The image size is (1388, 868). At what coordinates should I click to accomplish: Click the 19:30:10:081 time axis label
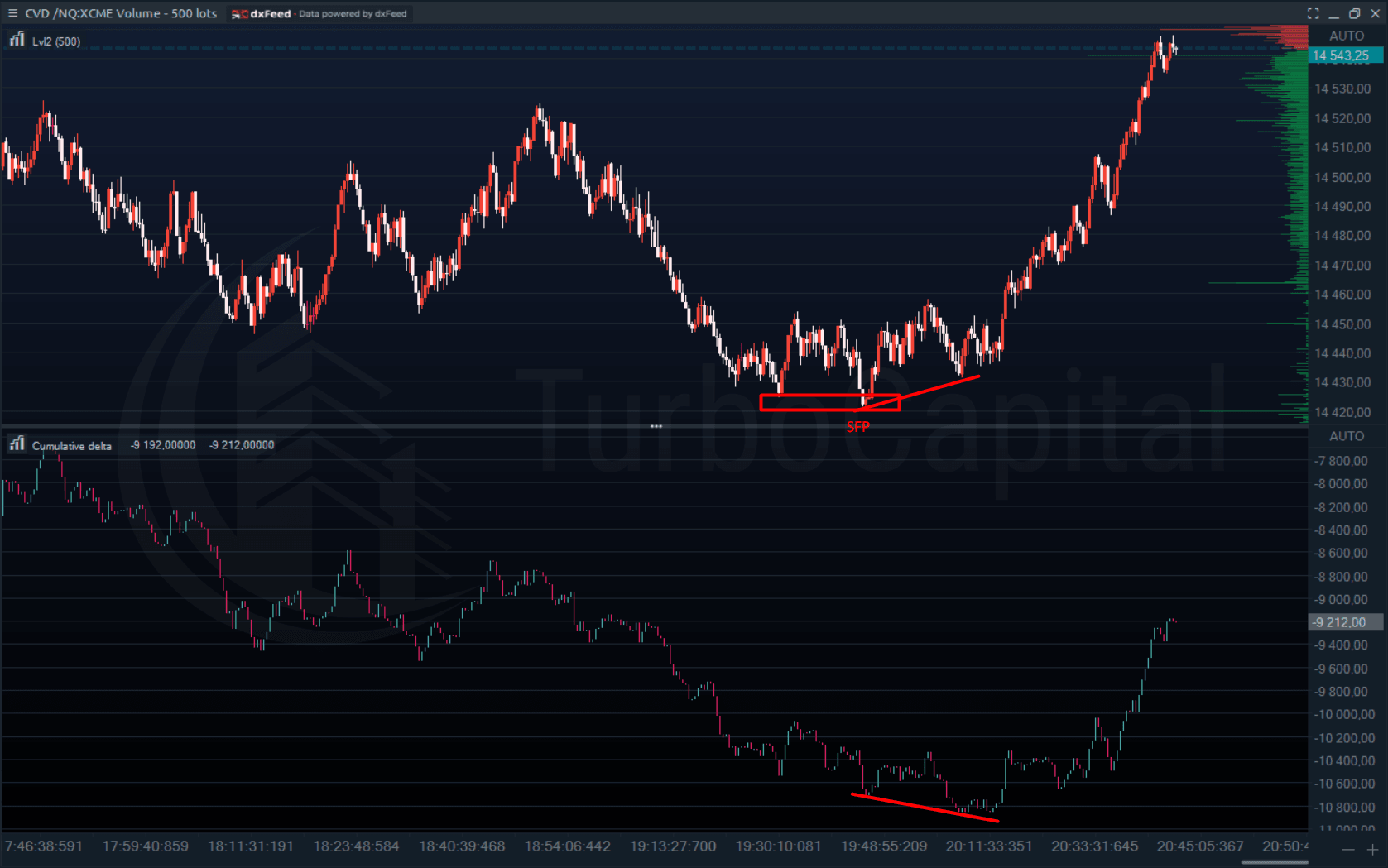[x=778, y=846]
